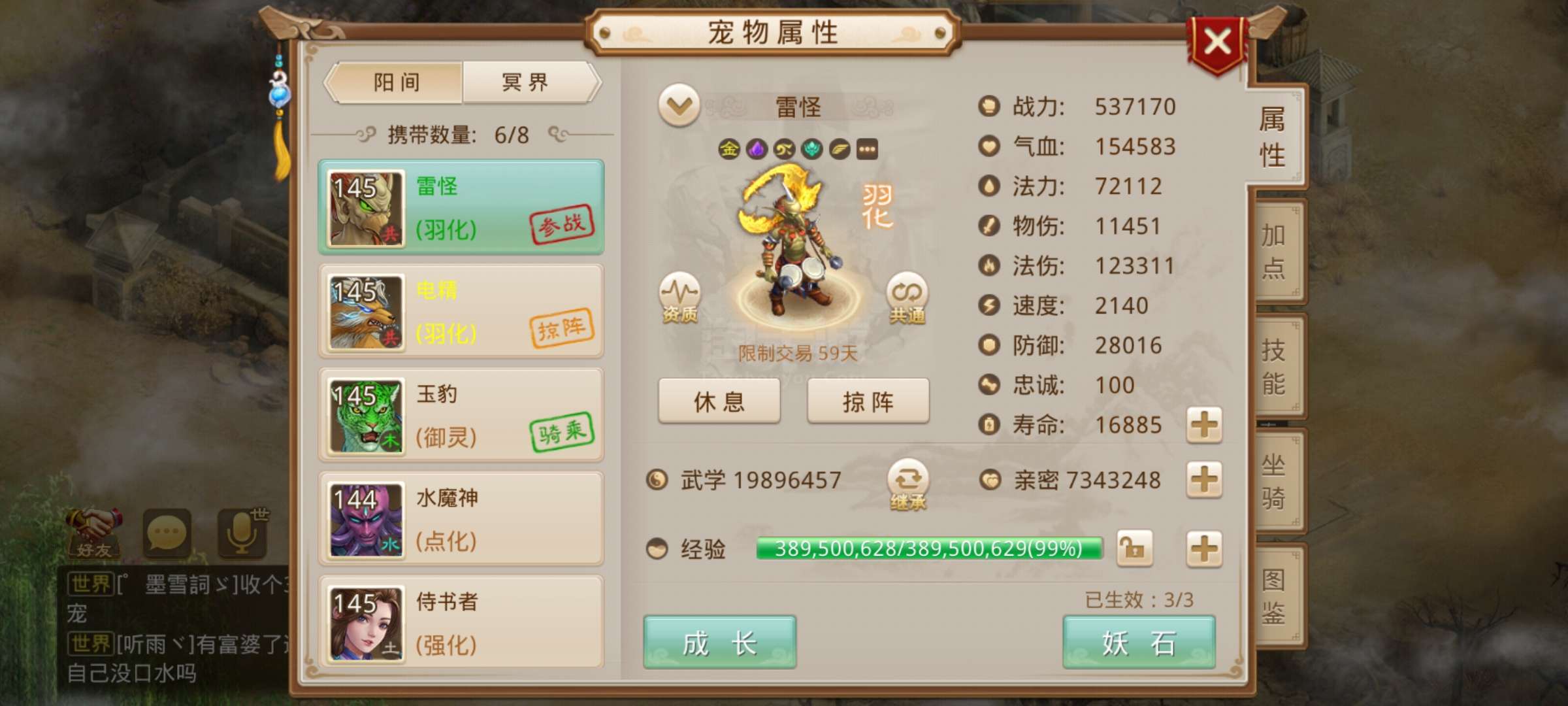The width and height of the screenshot is (1568, 706).
Task: Click the 掠阵 button below pet
Action: 868,401
